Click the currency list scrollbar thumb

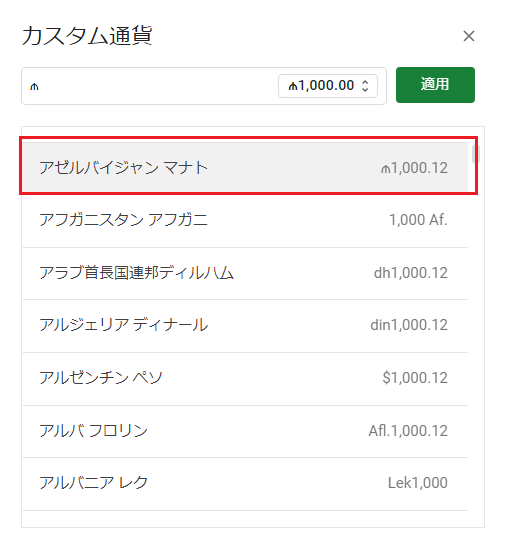(475, 154)
